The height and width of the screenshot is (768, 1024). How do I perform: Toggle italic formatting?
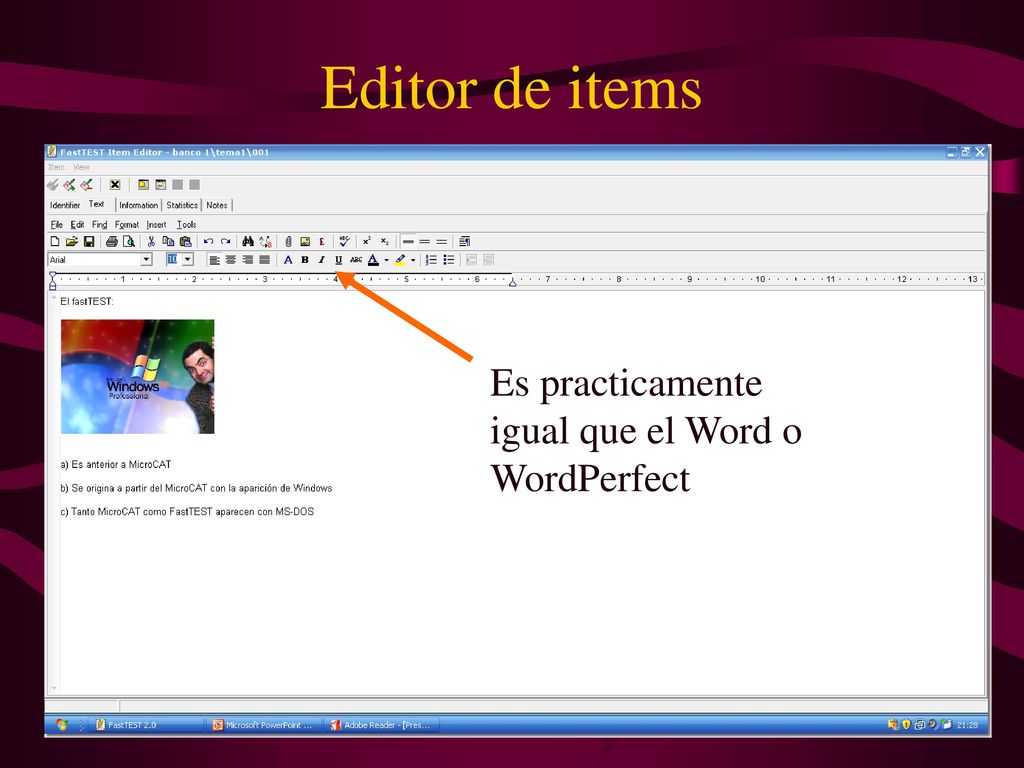point(321,260)
